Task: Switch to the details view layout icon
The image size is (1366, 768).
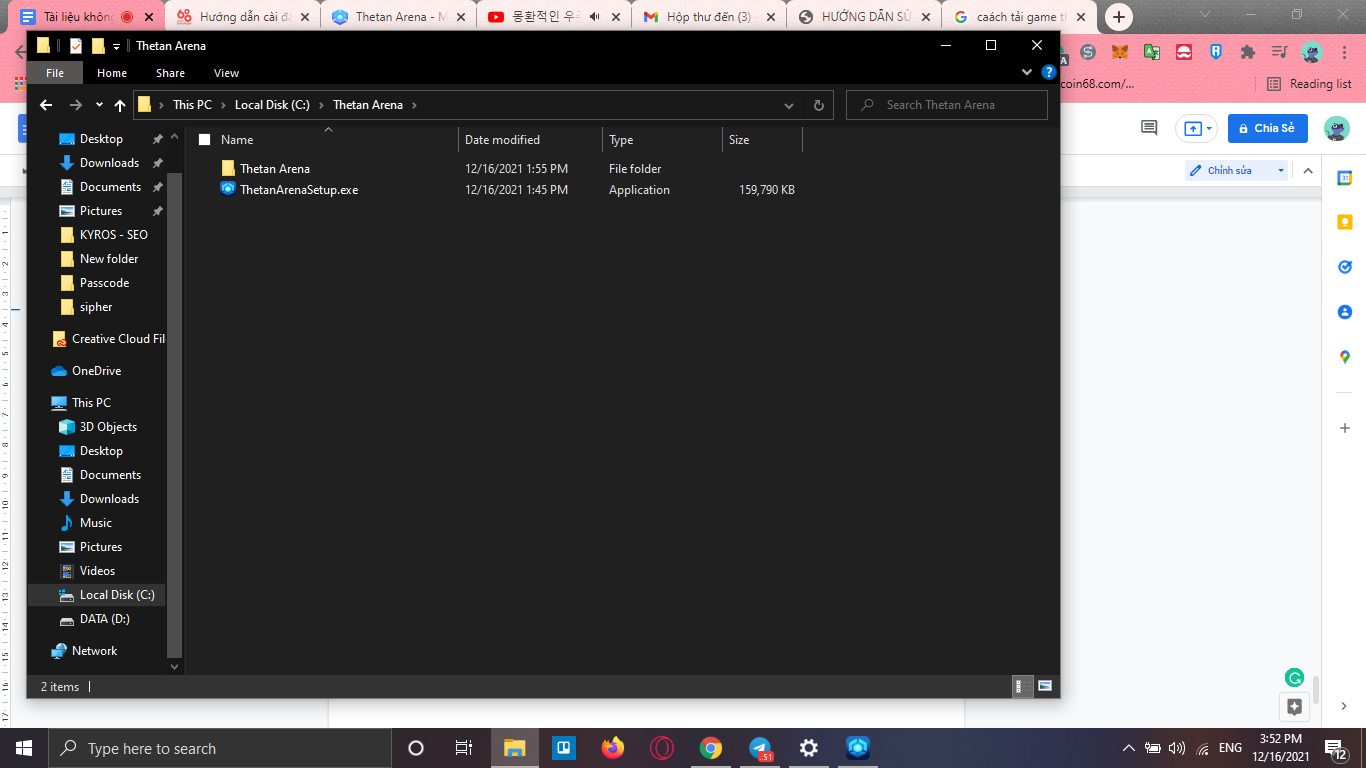Action: pyautogui.click(x=1023, y=686)
